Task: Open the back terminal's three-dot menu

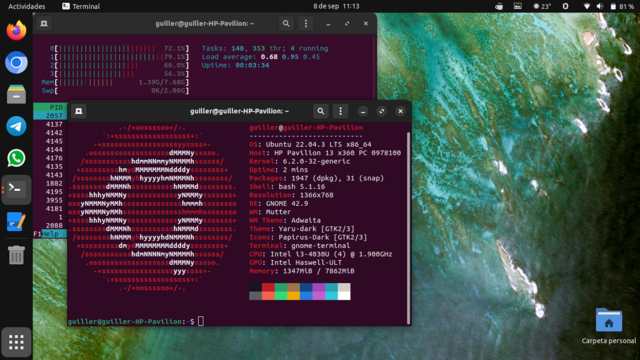Action: (x=306, y=24)
